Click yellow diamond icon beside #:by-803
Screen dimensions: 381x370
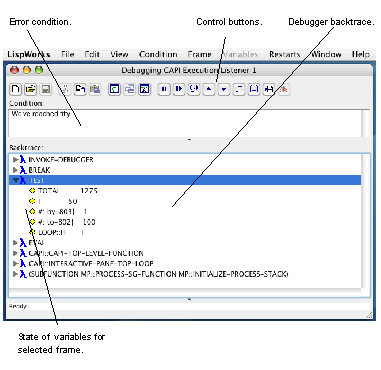pos(32,211)
